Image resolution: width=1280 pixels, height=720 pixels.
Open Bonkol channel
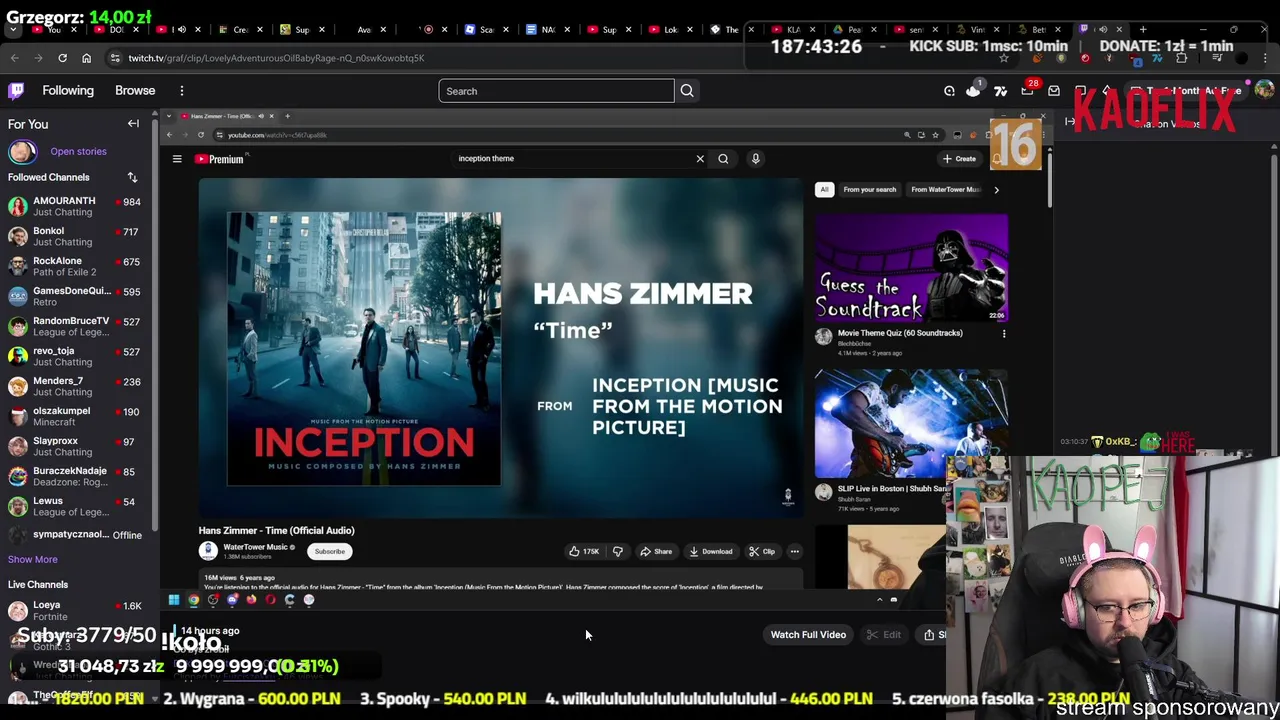pos(75,236)
